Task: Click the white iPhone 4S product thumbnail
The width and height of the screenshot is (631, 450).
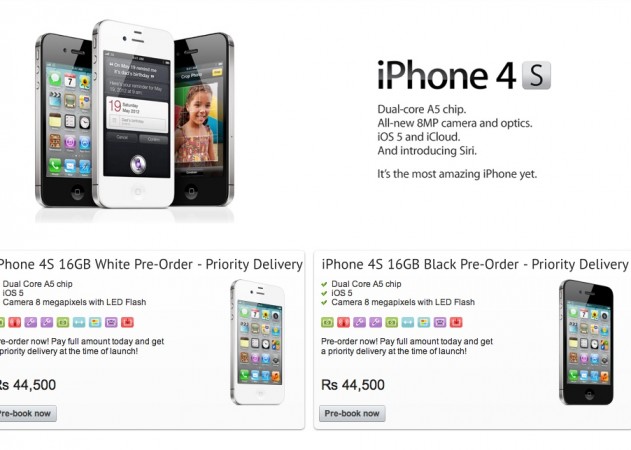Action: click(x=258, y=342)
